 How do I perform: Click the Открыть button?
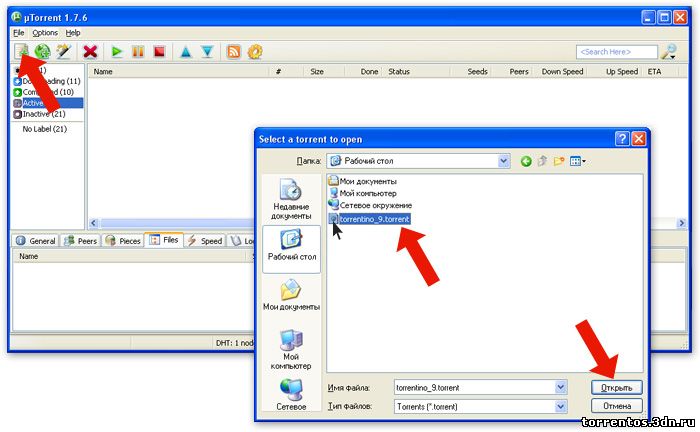tap(616, 386)
